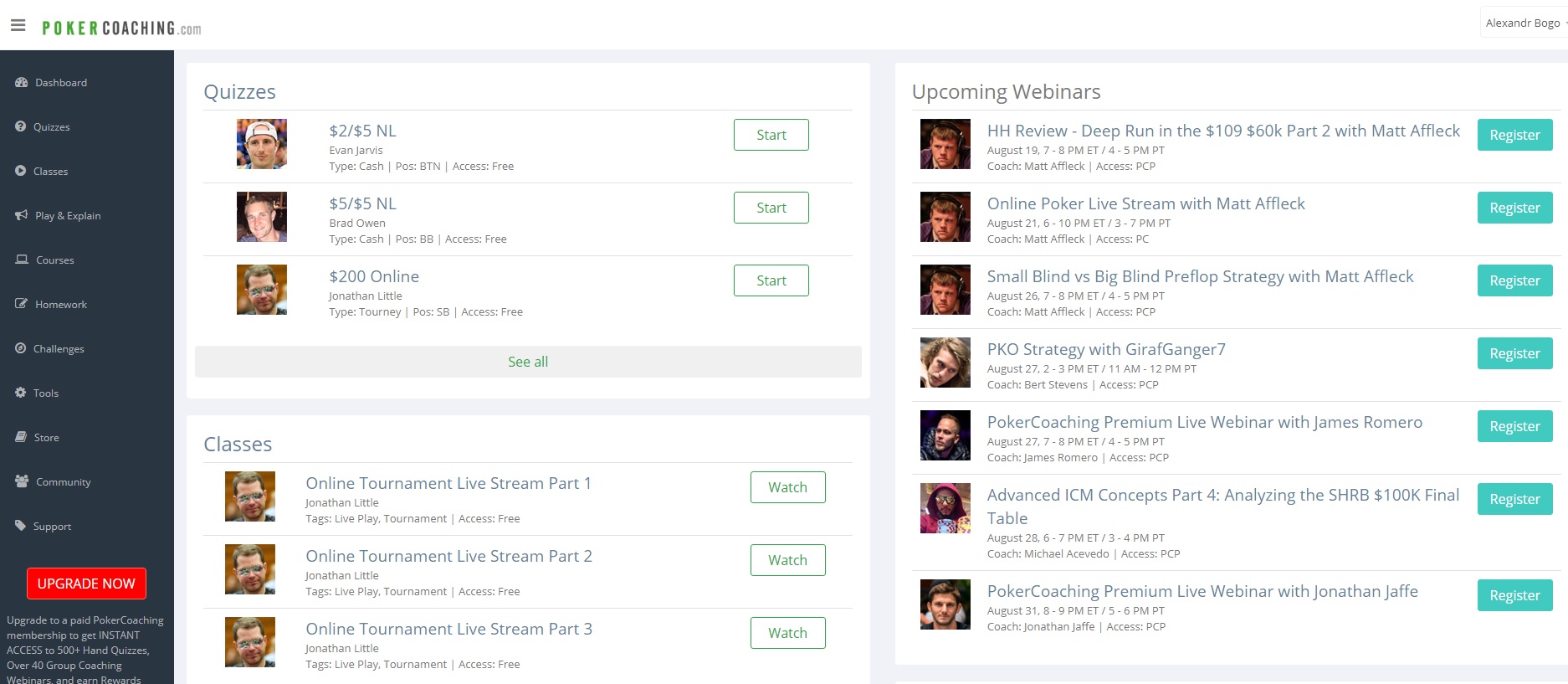Open PKO Strategy with GirafGanger7 link

[1106, 349]
